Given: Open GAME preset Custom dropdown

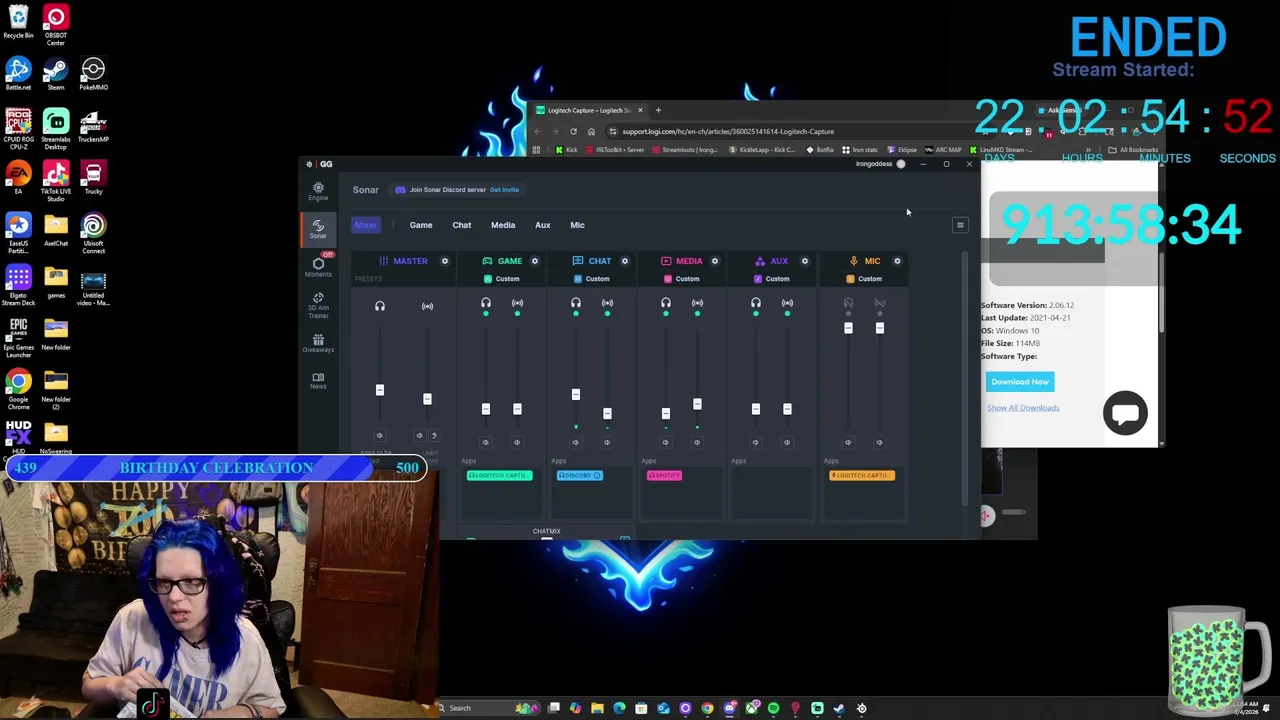Looking at the screenshot, I should (502, 279).
